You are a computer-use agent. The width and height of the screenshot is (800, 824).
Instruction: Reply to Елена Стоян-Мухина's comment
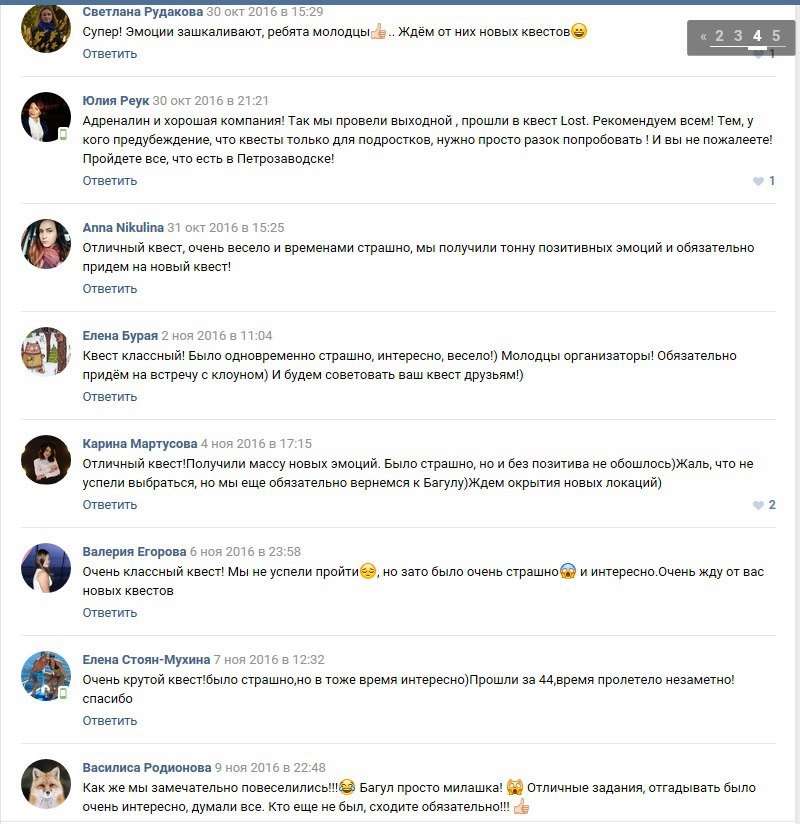click(109, 721)
